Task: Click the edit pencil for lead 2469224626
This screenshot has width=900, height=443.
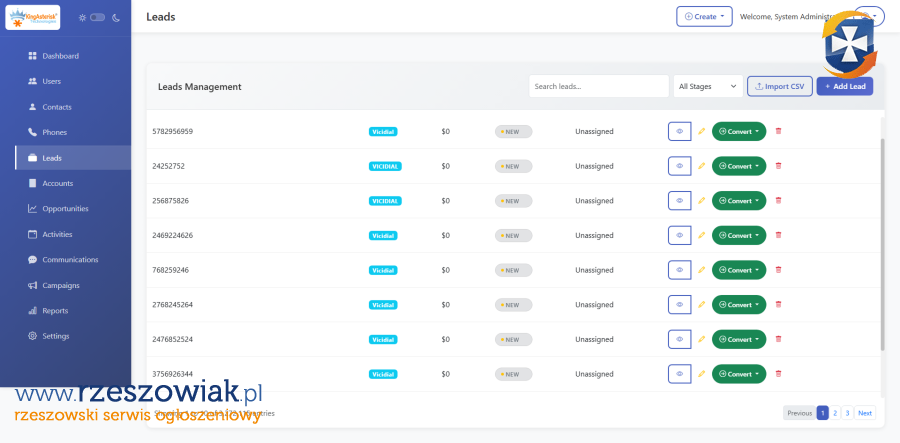Action: point(701,235)
